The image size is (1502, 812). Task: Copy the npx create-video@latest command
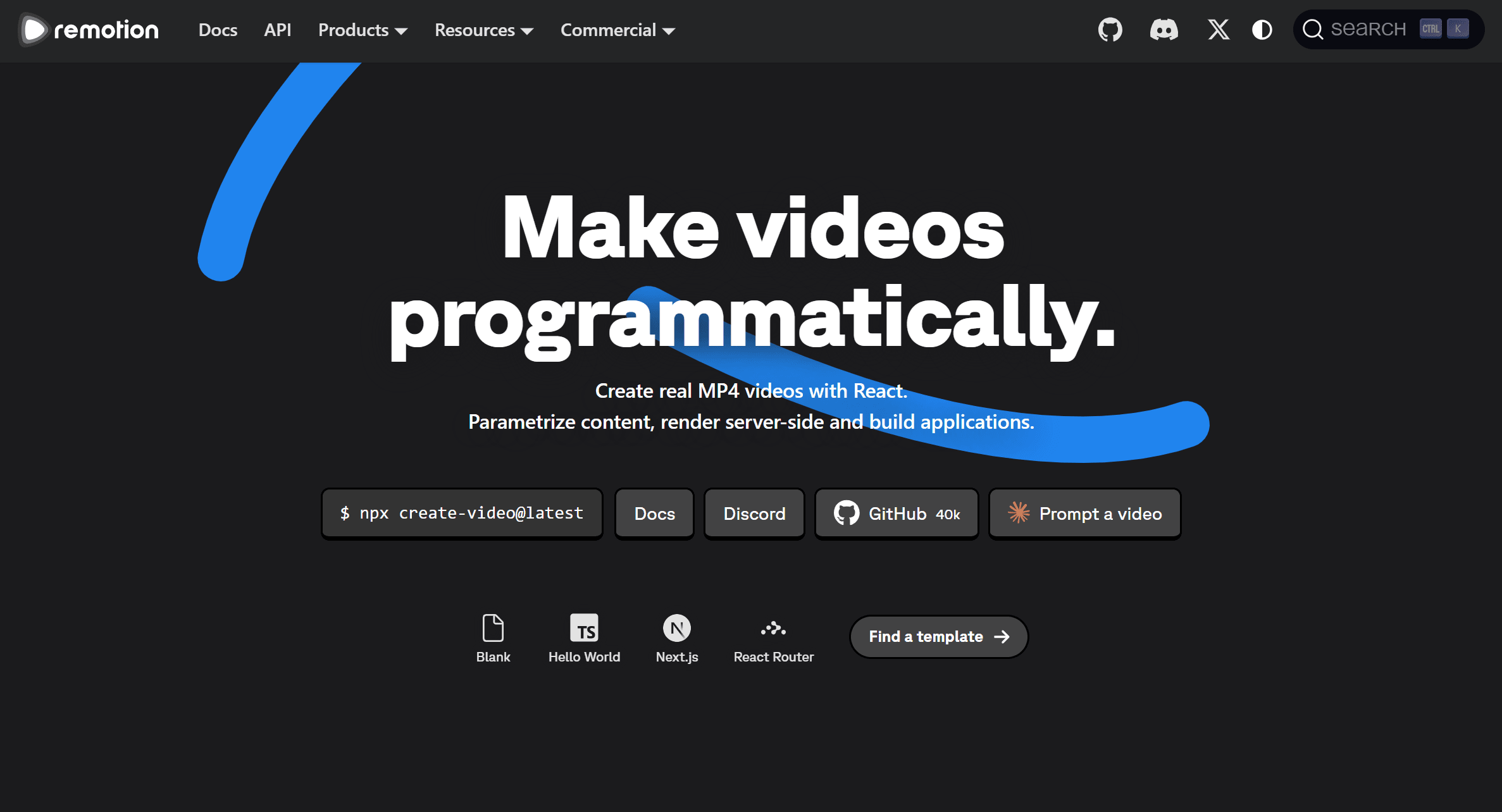tap(462, 514)
